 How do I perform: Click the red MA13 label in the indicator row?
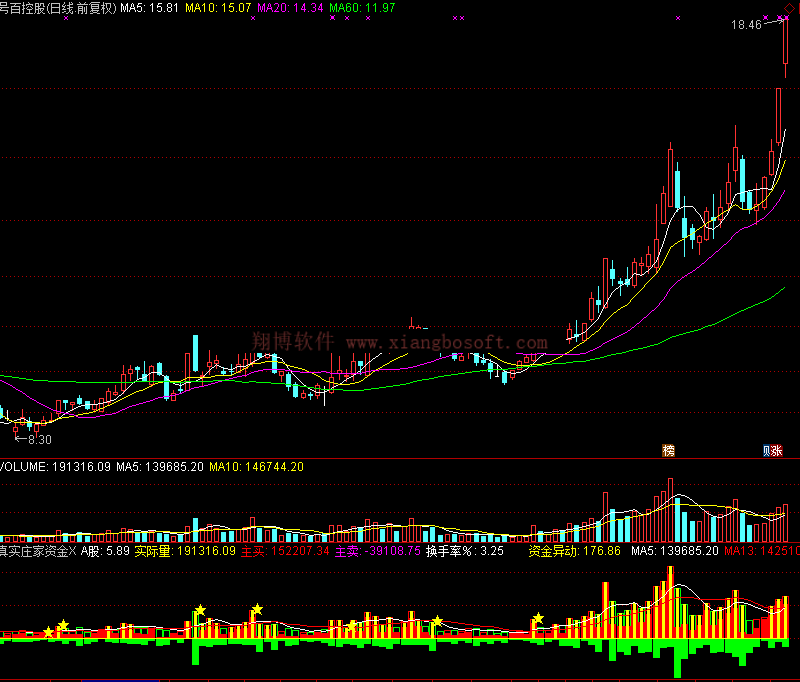click(762, 551)
